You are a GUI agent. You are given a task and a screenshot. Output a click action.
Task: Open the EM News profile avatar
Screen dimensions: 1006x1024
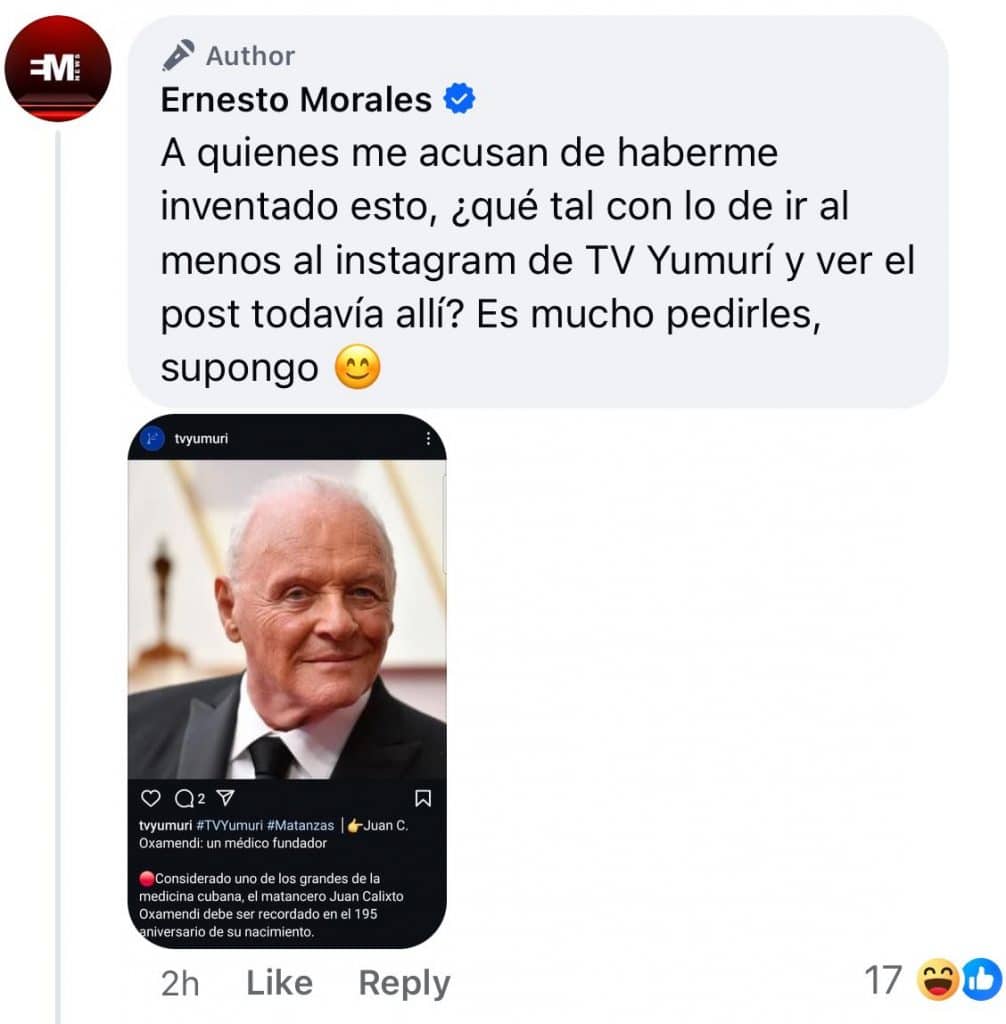click(57, 69)
